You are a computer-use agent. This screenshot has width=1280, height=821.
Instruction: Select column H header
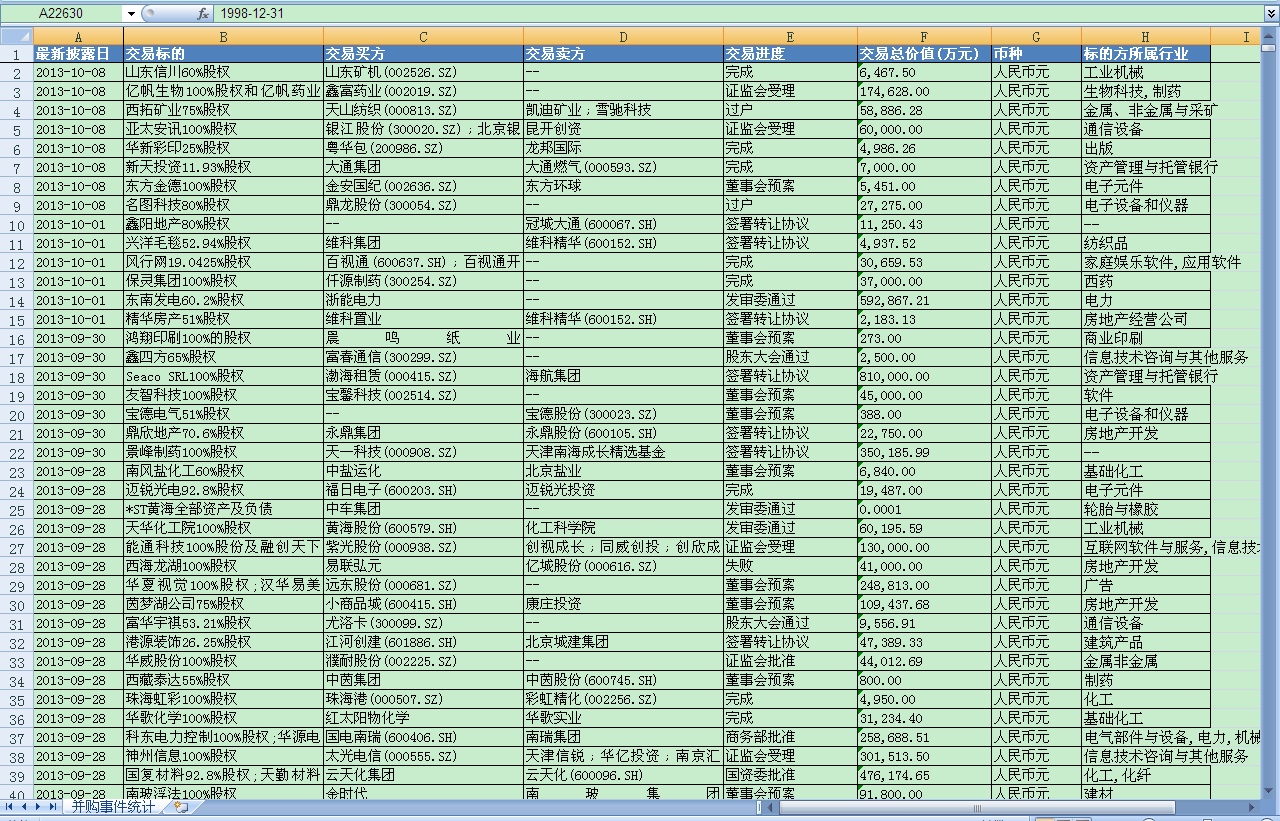[x=1146, y=37]
